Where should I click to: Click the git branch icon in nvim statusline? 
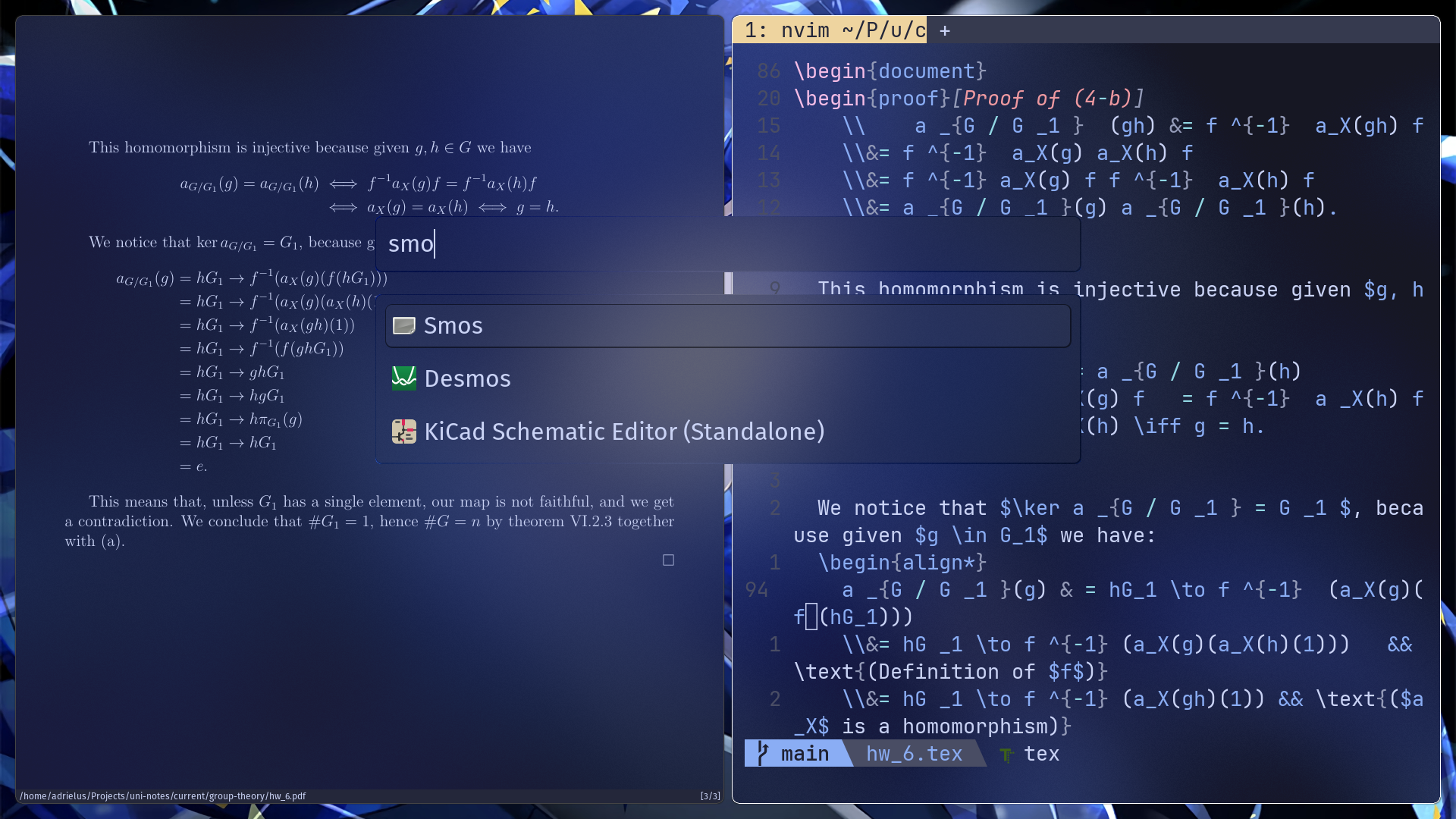coord(763,754)
